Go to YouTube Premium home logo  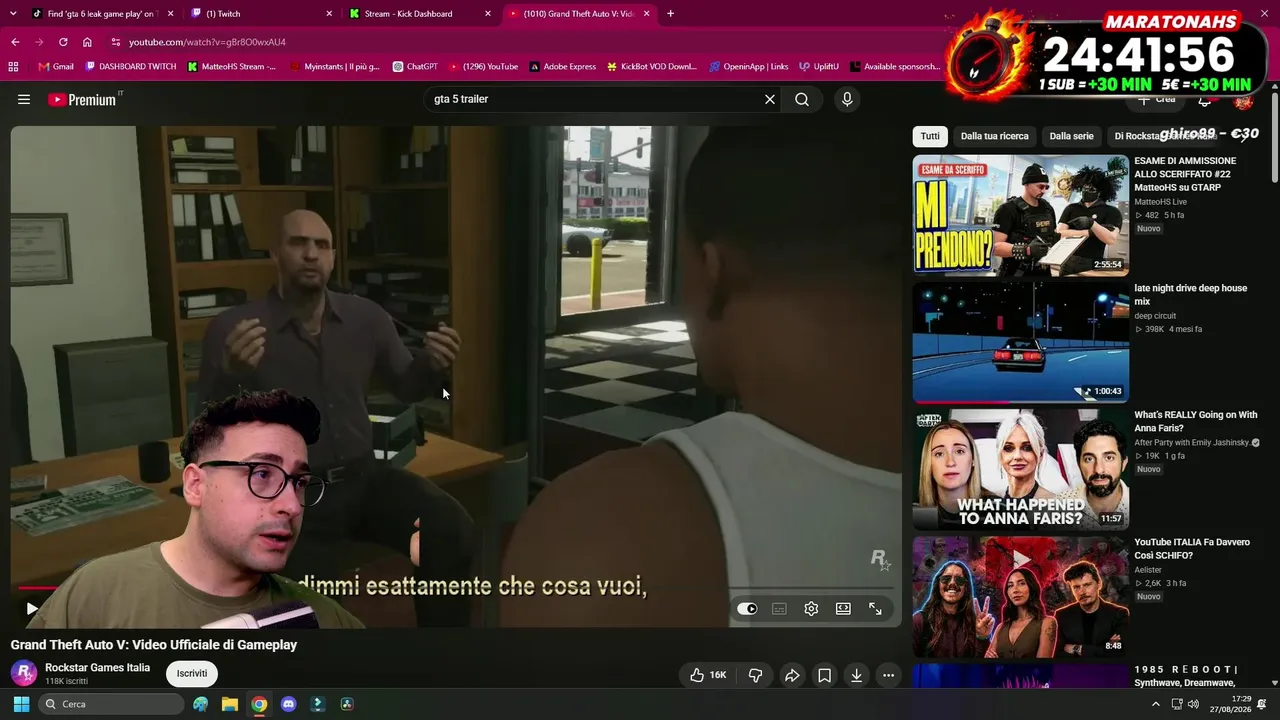[82, 99]
